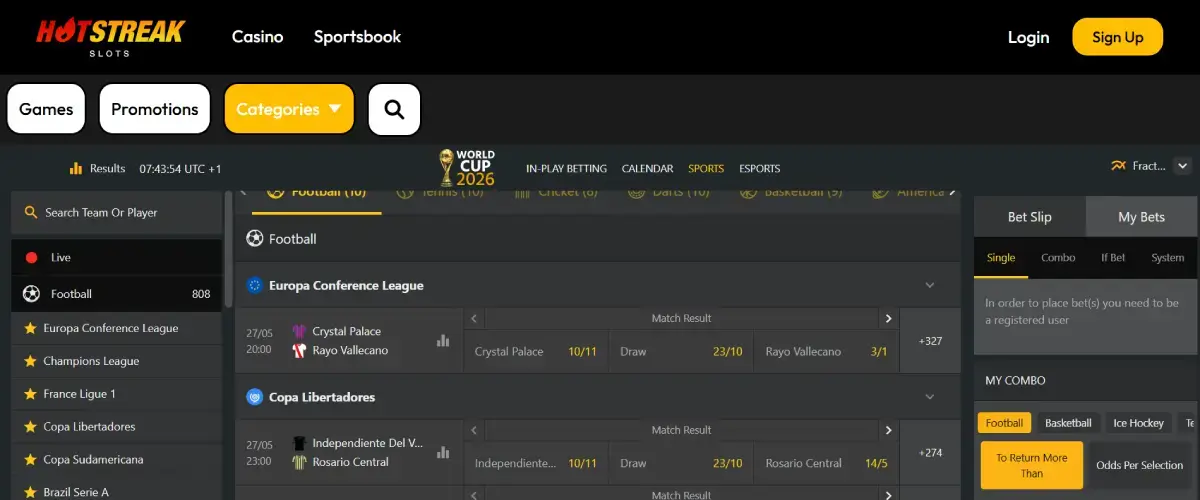This screenshot has height=500, width=1200.
Task: Click the Live red dot icon
Action: pos(31,257)
